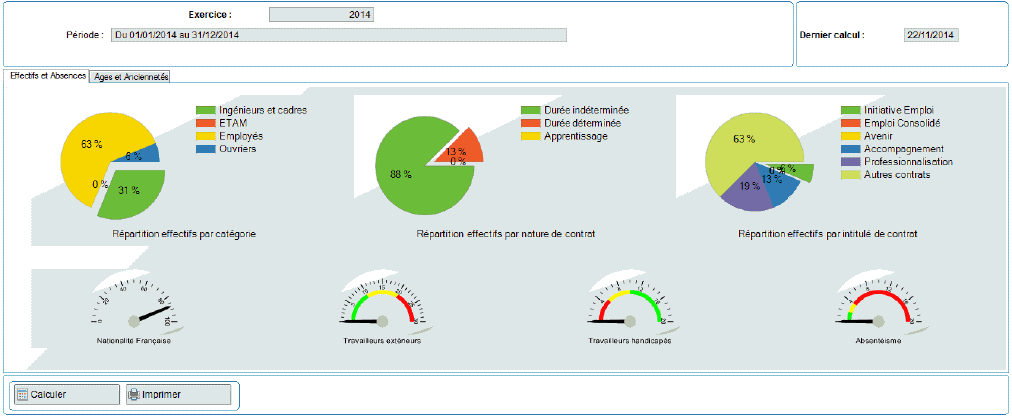Click the 'Professionnalisation' legend text
Viewport: 1012px width, 417px height.
pos(908,162)
